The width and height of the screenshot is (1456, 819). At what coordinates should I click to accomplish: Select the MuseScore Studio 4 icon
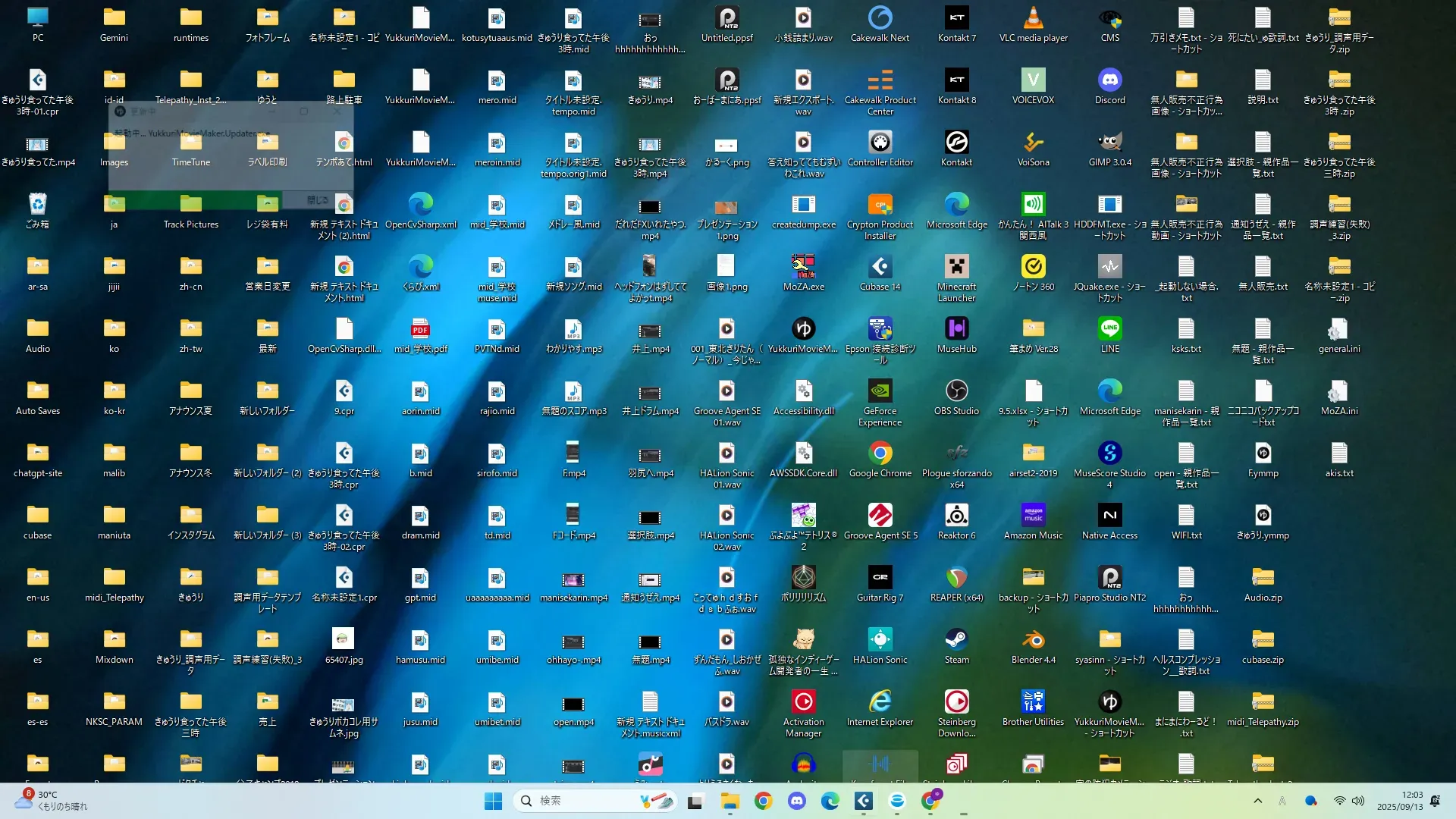[1109, 453]
